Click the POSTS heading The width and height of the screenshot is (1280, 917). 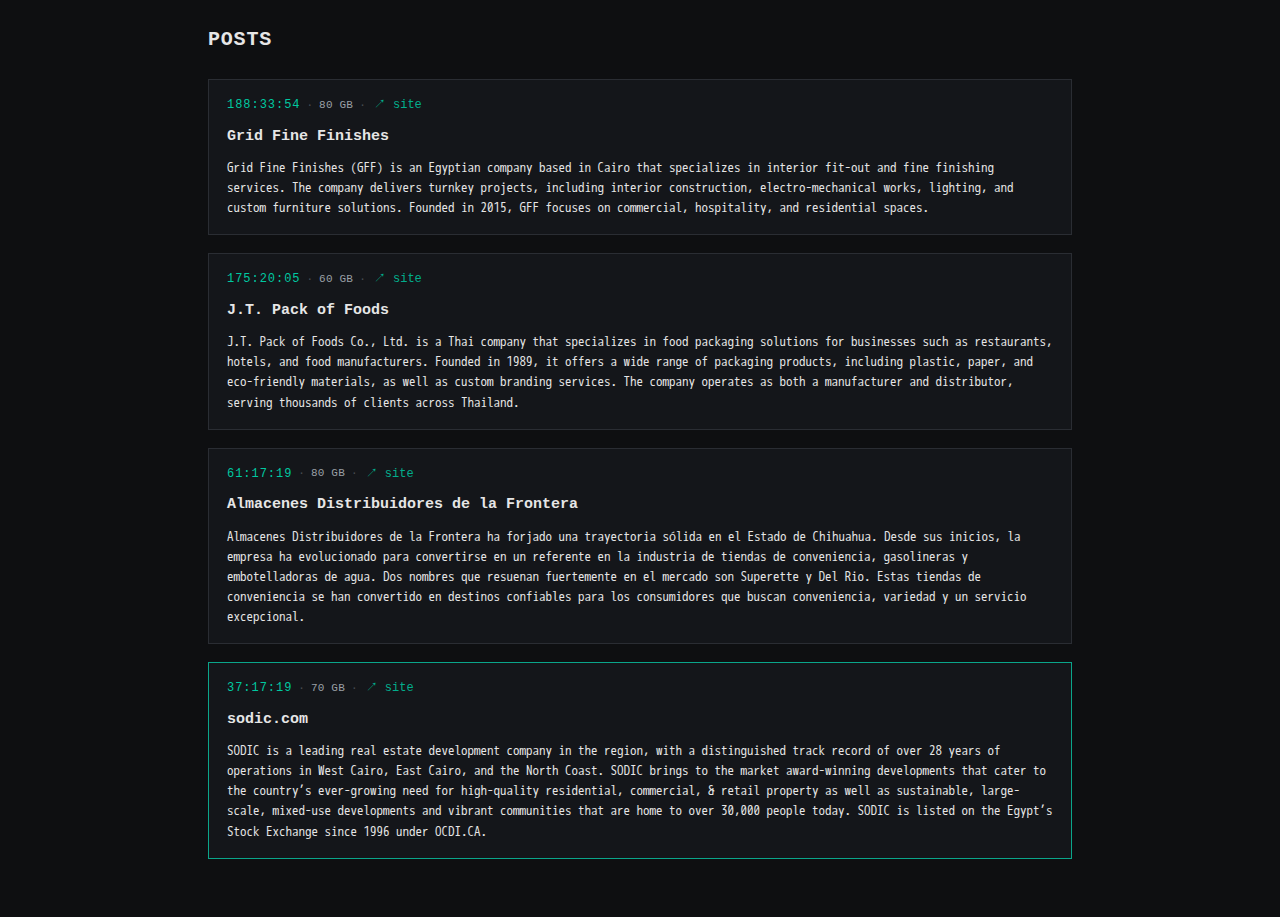[240, 39]
